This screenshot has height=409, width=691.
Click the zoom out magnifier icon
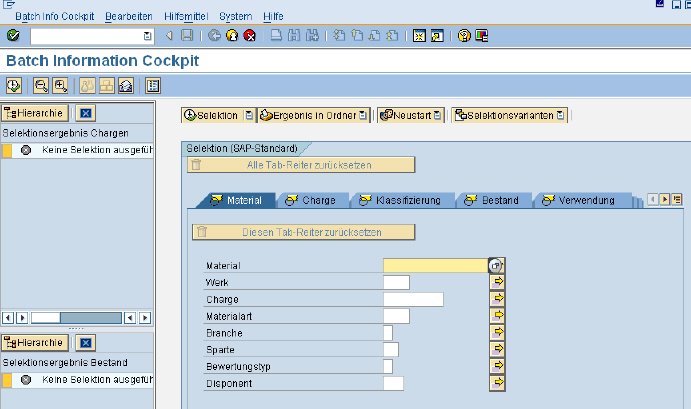(41, 86)
